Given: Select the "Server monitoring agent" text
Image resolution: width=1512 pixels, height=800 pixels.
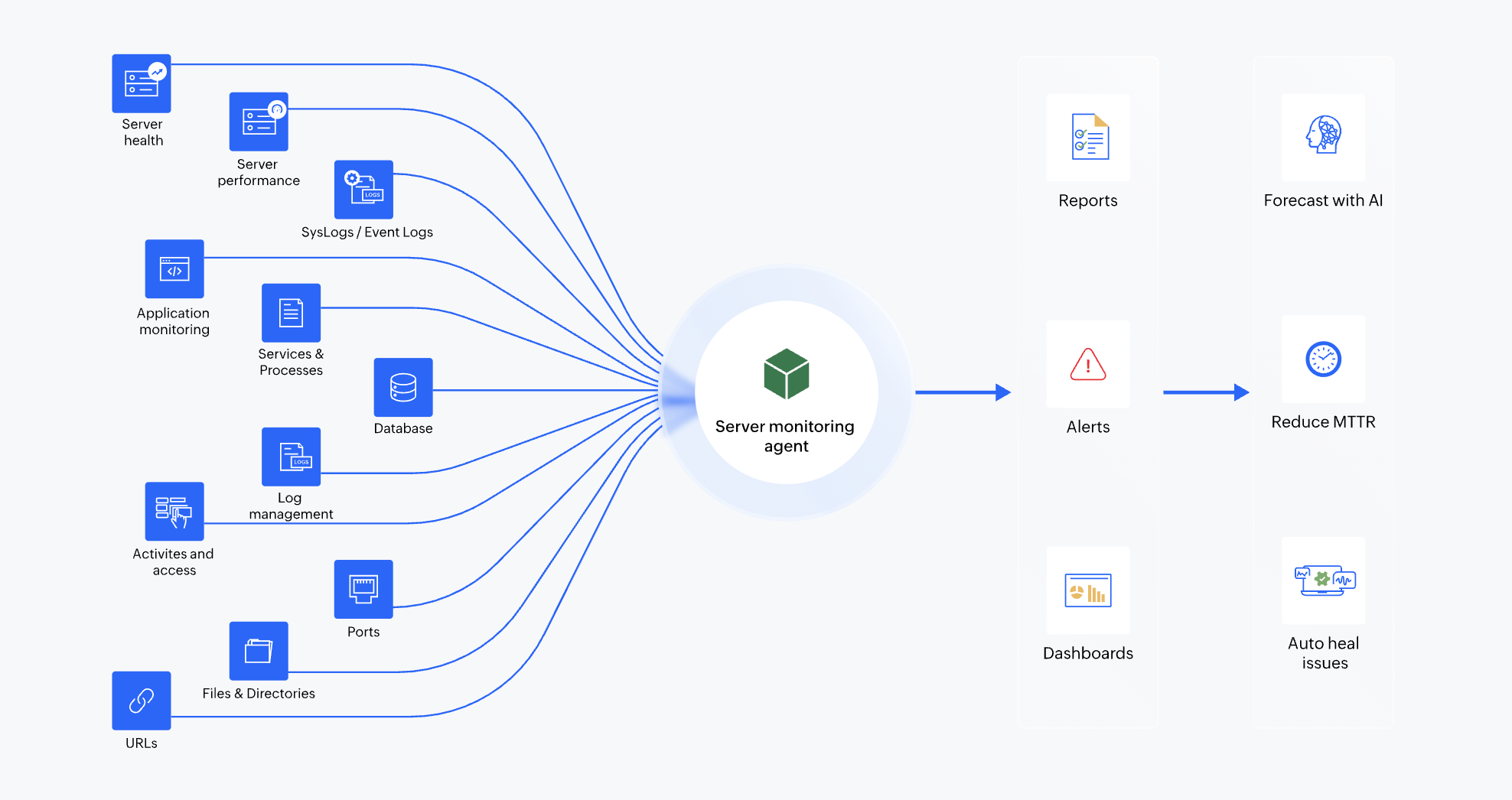Looking at the screenshot, I should coord(786,436).
